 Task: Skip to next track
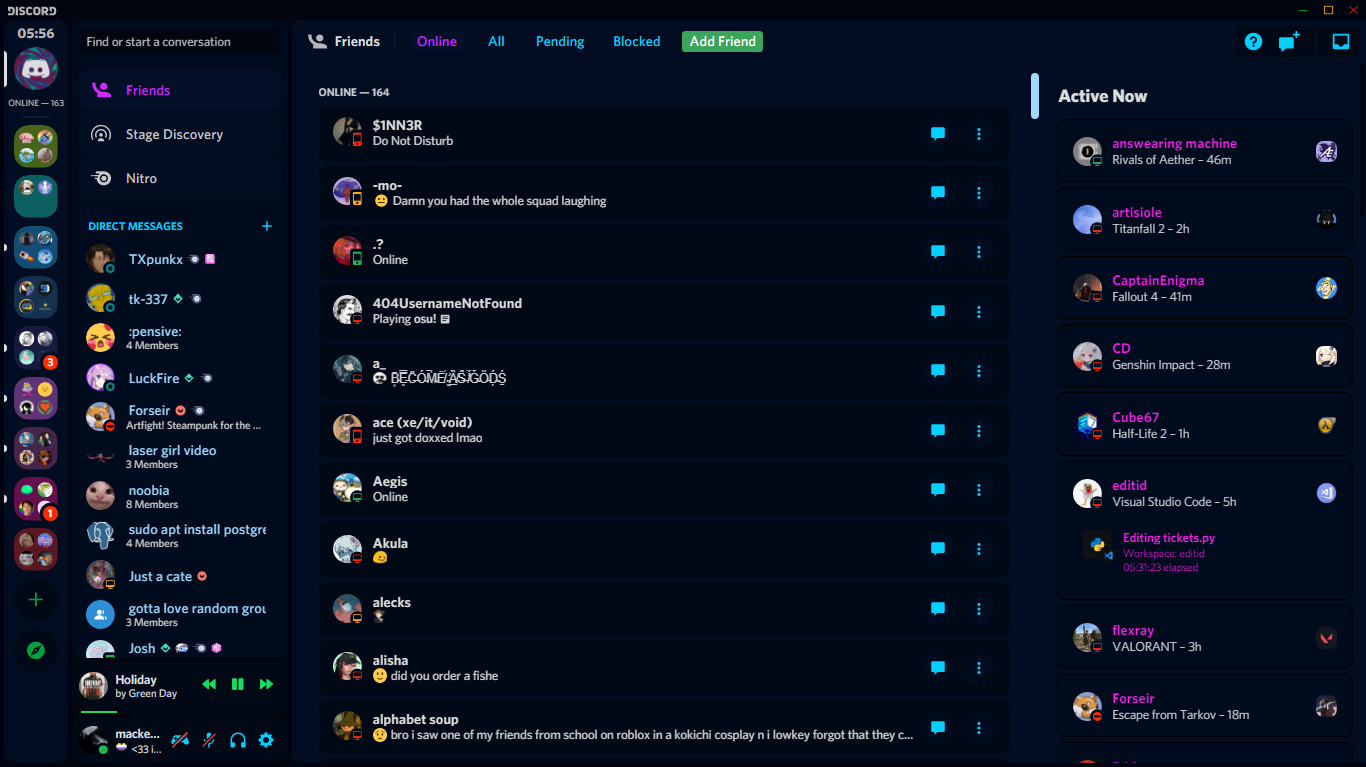point(266,684)
